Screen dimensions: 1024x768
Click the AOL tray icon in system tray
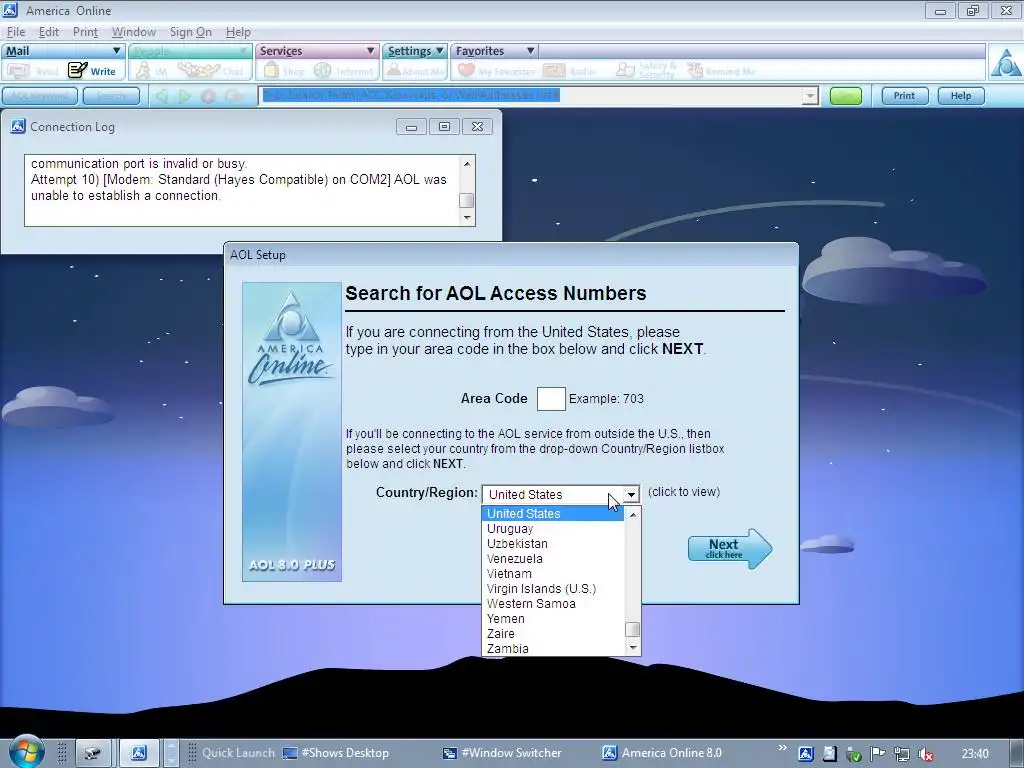point(806,754)
